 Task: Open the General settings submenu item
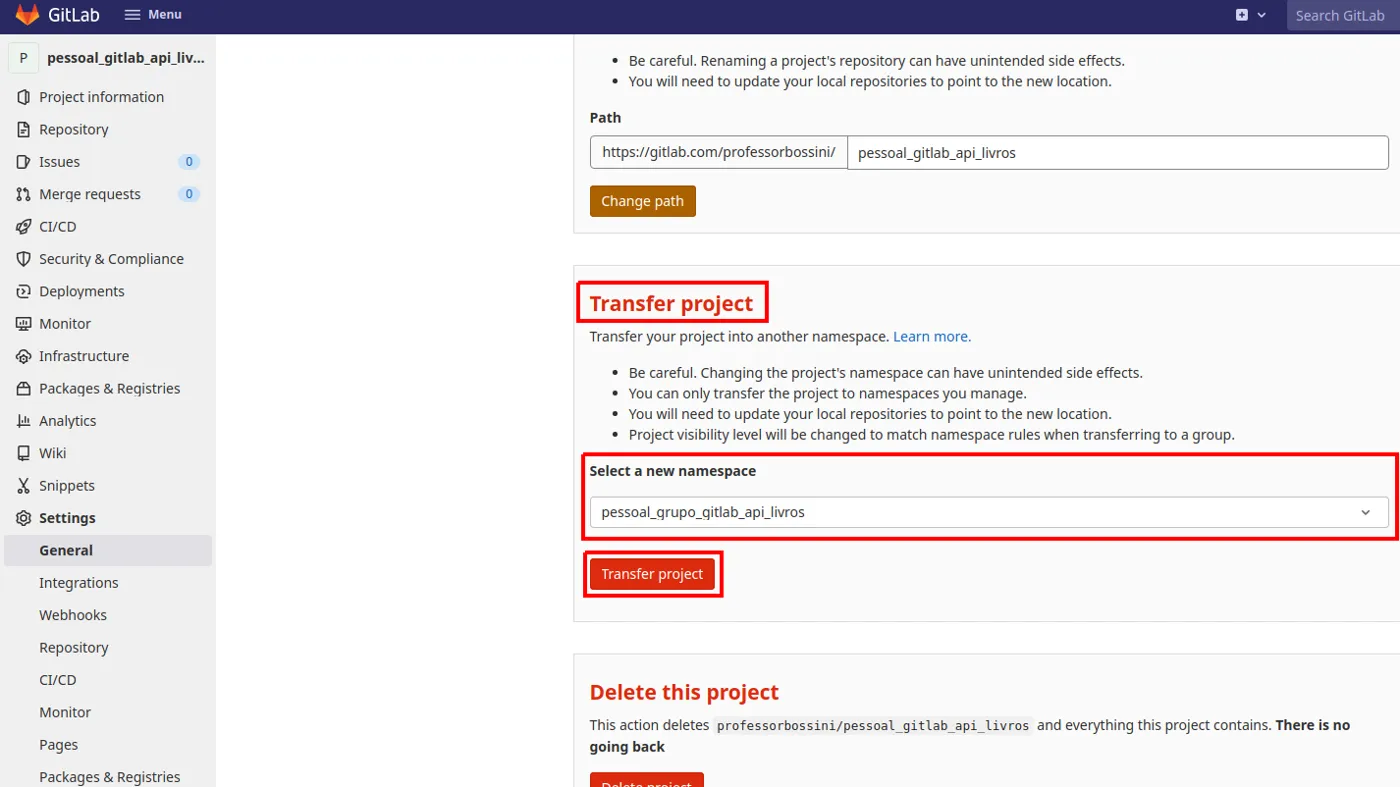tap(108, 550)
